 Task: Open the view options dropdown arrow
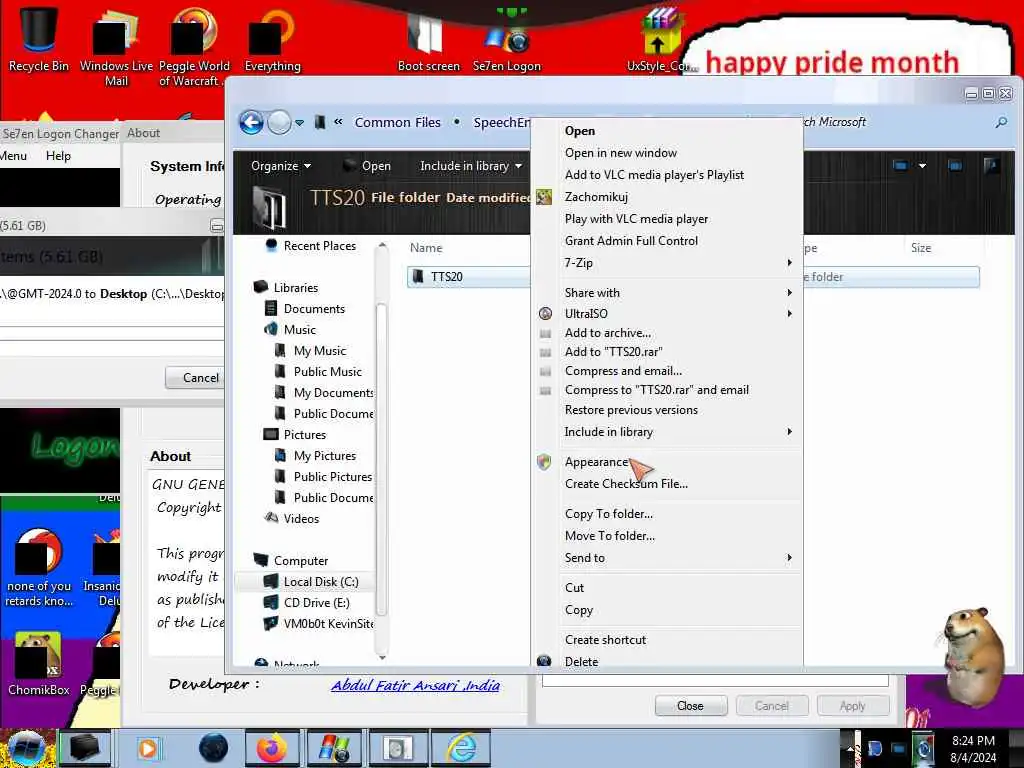(922, 166)
